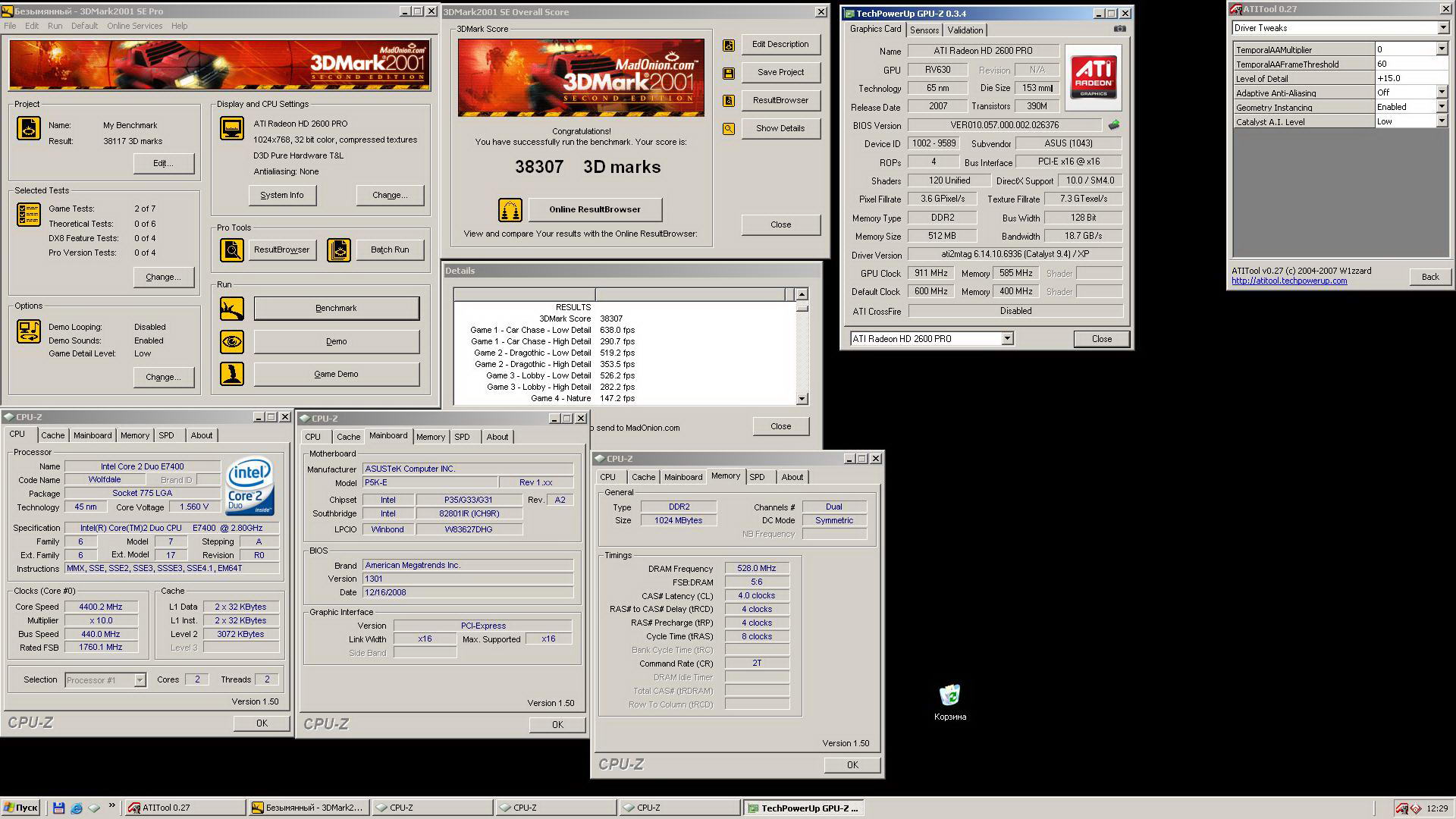Click the Show Details button
The image size is (1456, 819).
click(x=780, y=128)
